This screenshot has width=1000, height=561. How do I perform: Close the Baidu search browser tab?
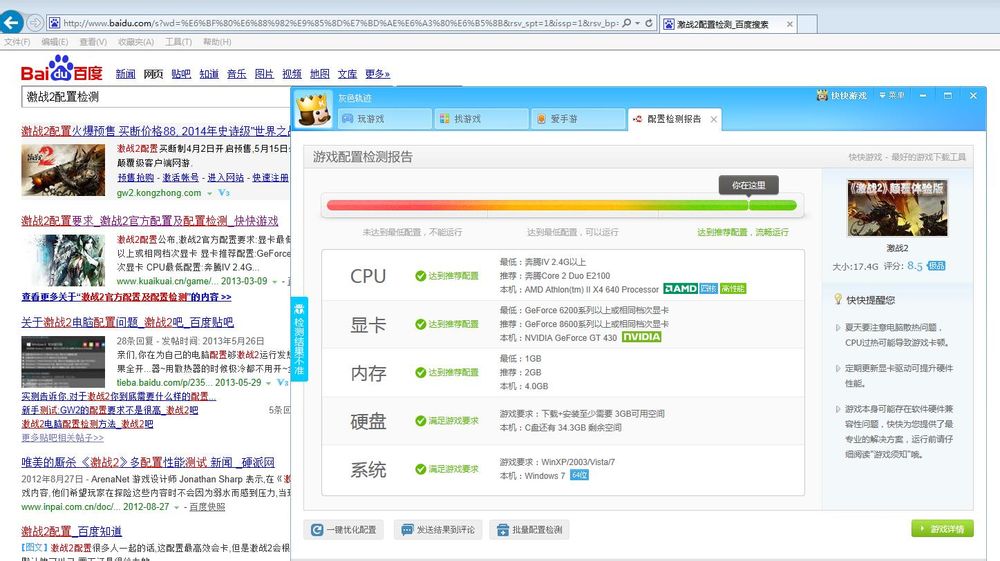coord(790,24)
